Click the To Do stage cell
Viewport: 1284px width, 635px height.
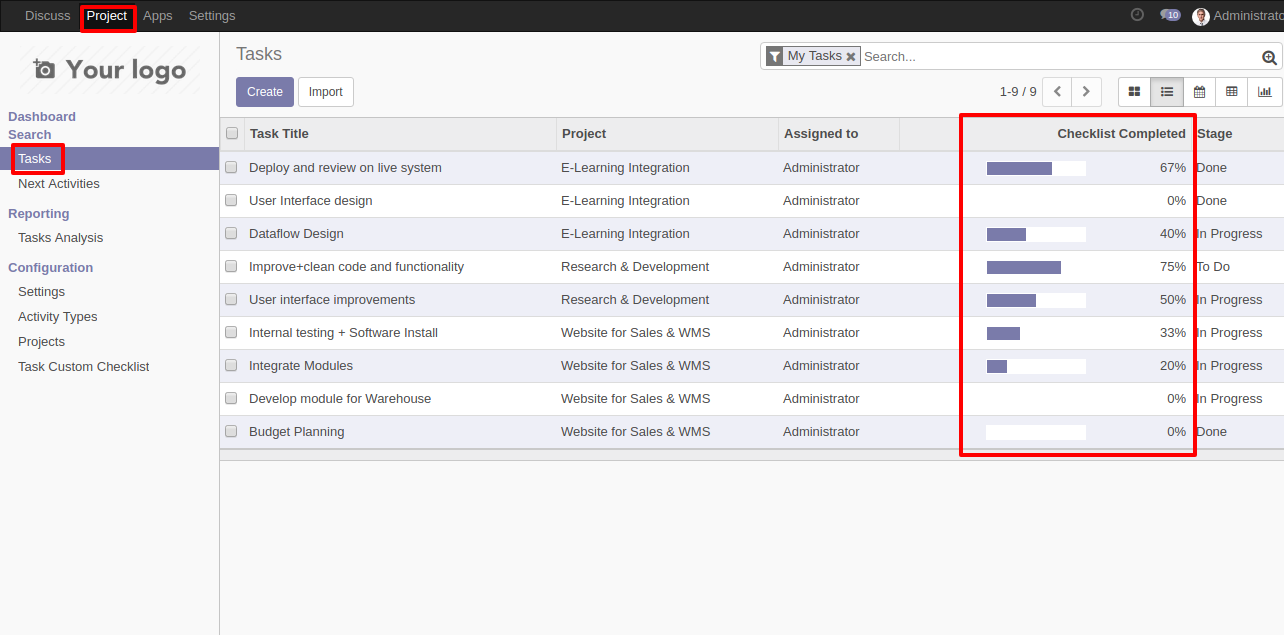point(1213,267)
